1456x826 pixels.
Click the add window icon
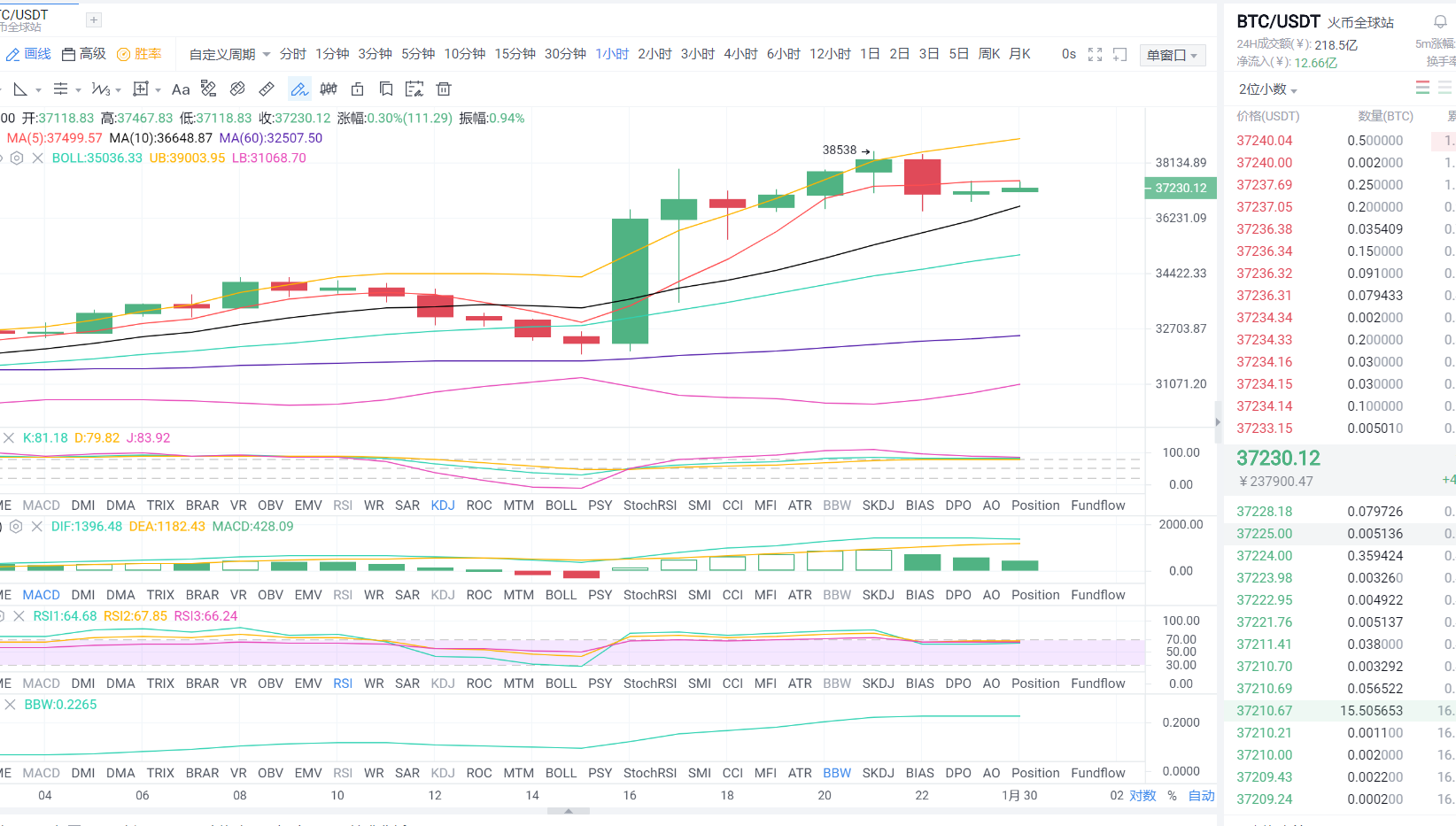(1120, 55)
